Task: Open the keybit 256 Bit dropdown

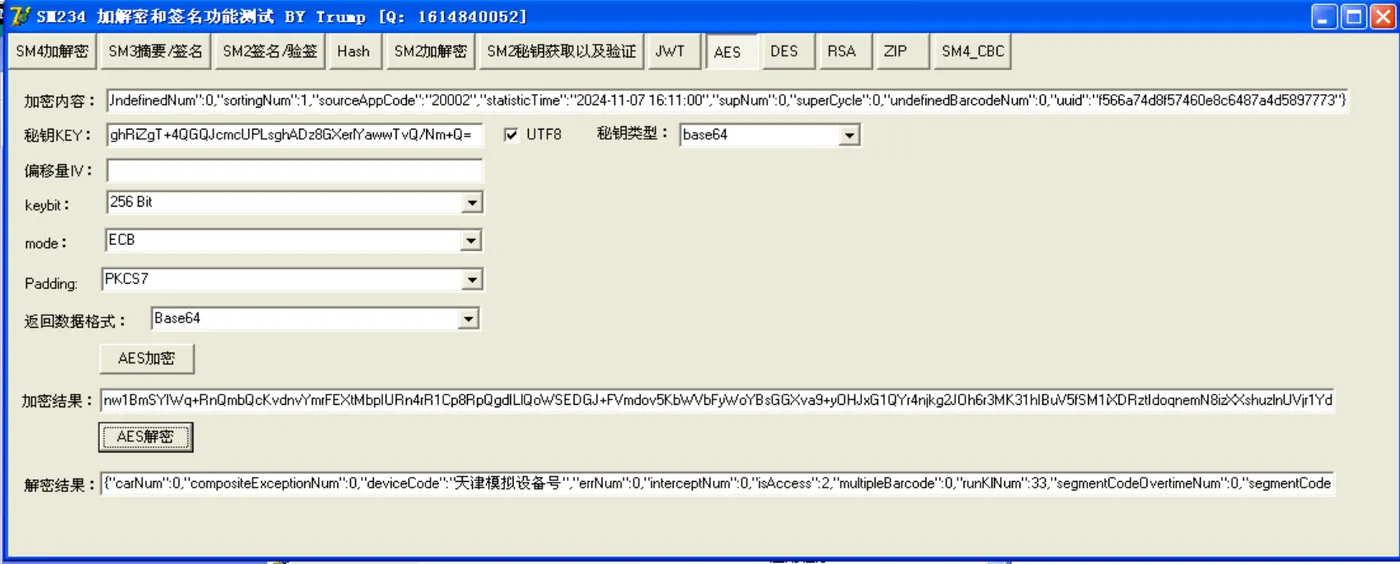Action: pos(472,203)
